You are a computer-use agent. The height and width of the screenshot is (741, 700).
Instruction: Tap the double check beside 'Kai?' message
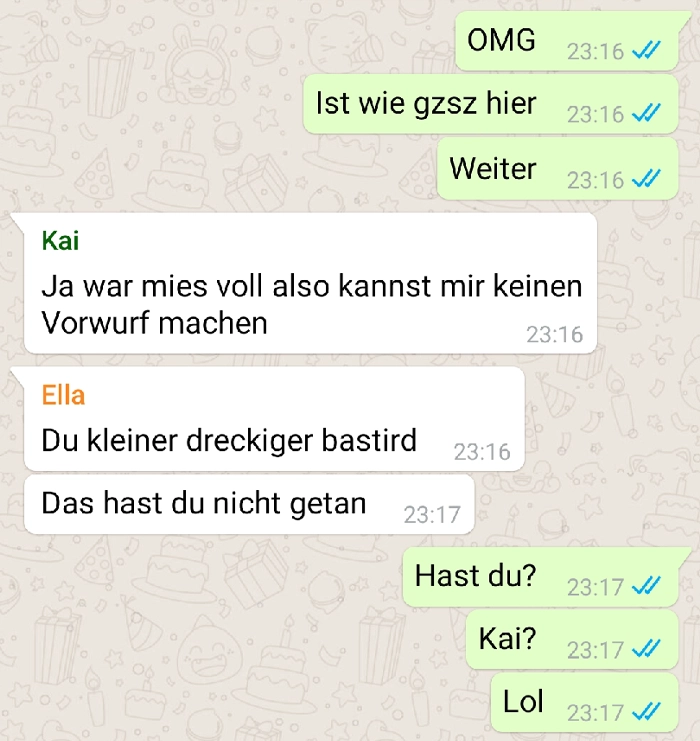[646, 649]
